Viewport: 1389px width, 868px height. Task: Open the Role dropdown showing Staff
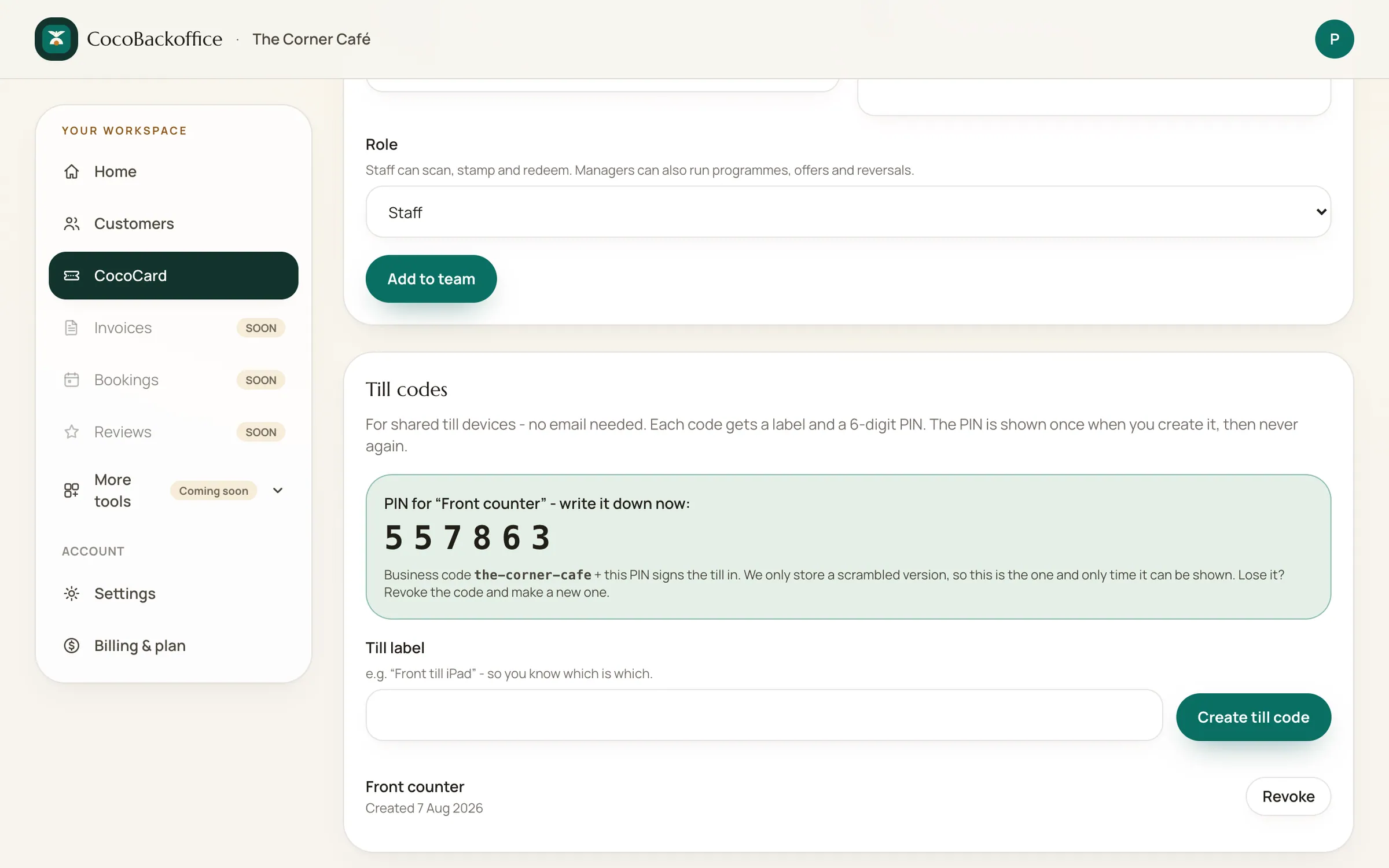click(848, 212)
